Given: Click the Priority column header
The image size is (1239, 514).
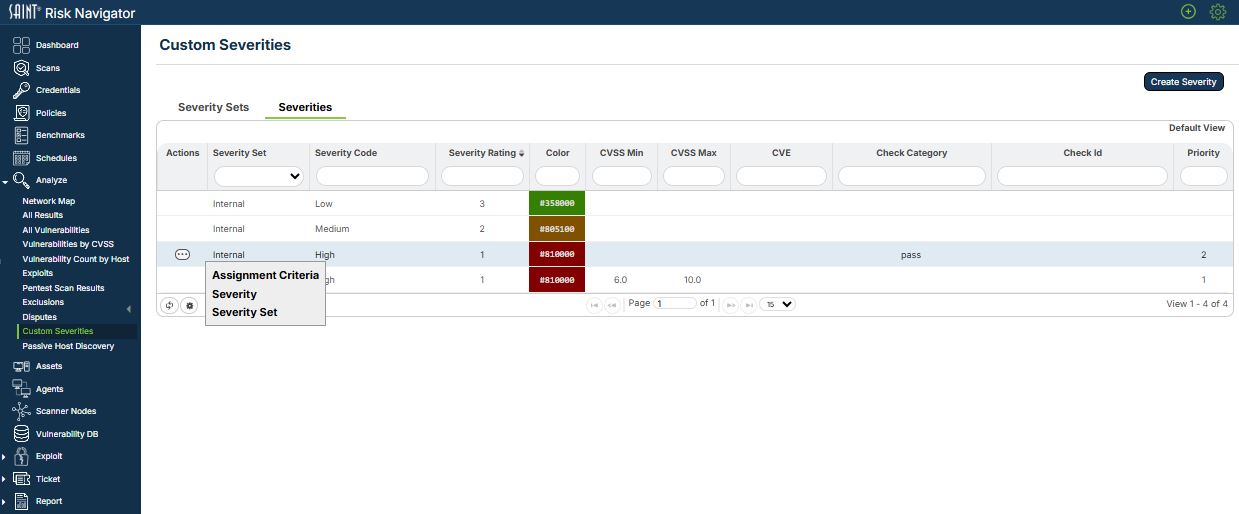Looking at the screenshot, I should [1203, 153].
